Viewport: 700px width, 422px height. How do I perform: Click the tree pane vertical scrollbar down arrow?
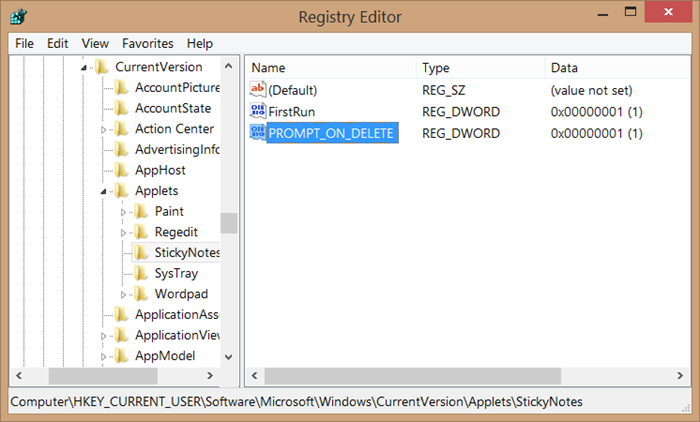coord(229,355)
